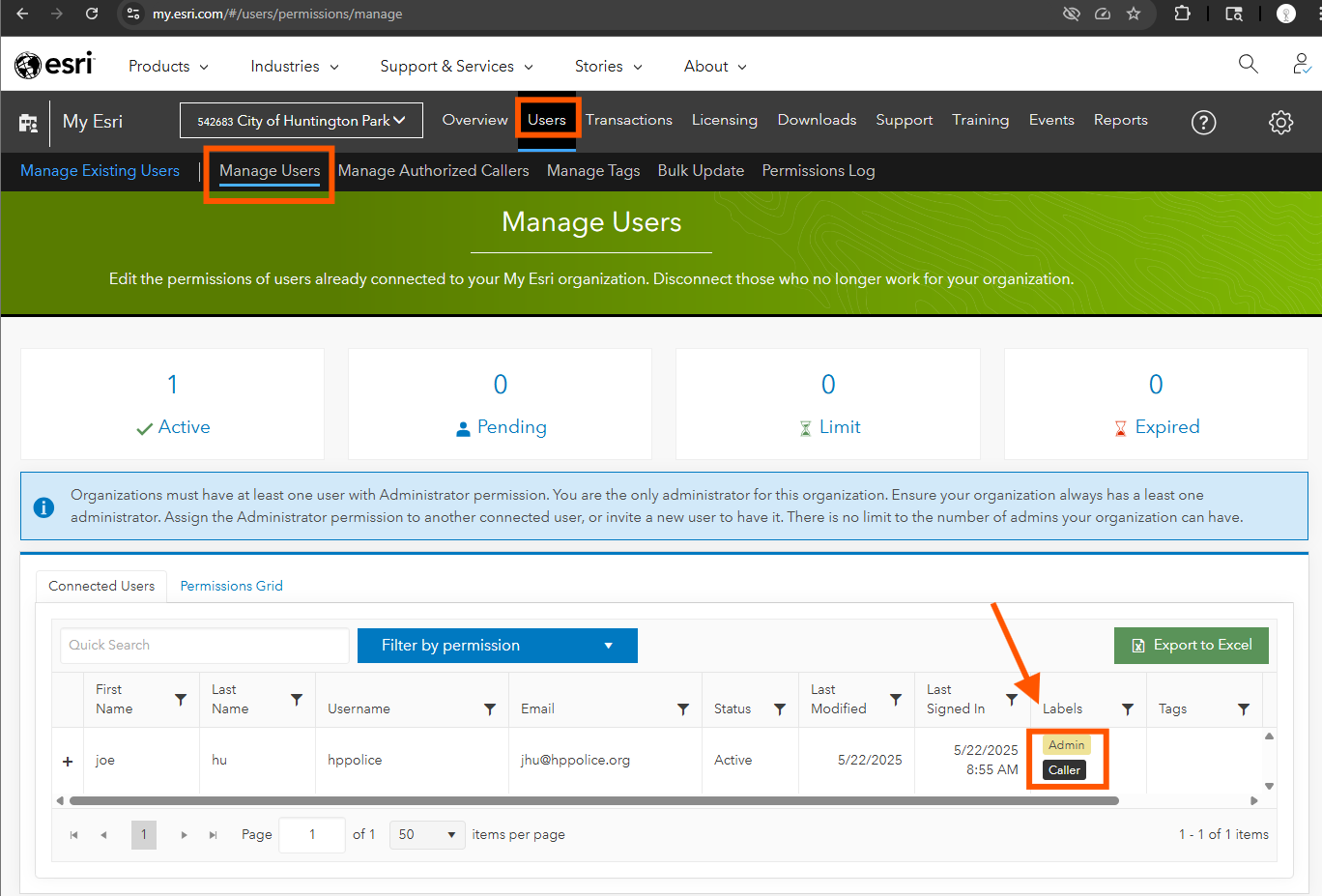The image size is (1322, 896).
Task: Filter the Last Signed In column
Action: coord(1012,699)
